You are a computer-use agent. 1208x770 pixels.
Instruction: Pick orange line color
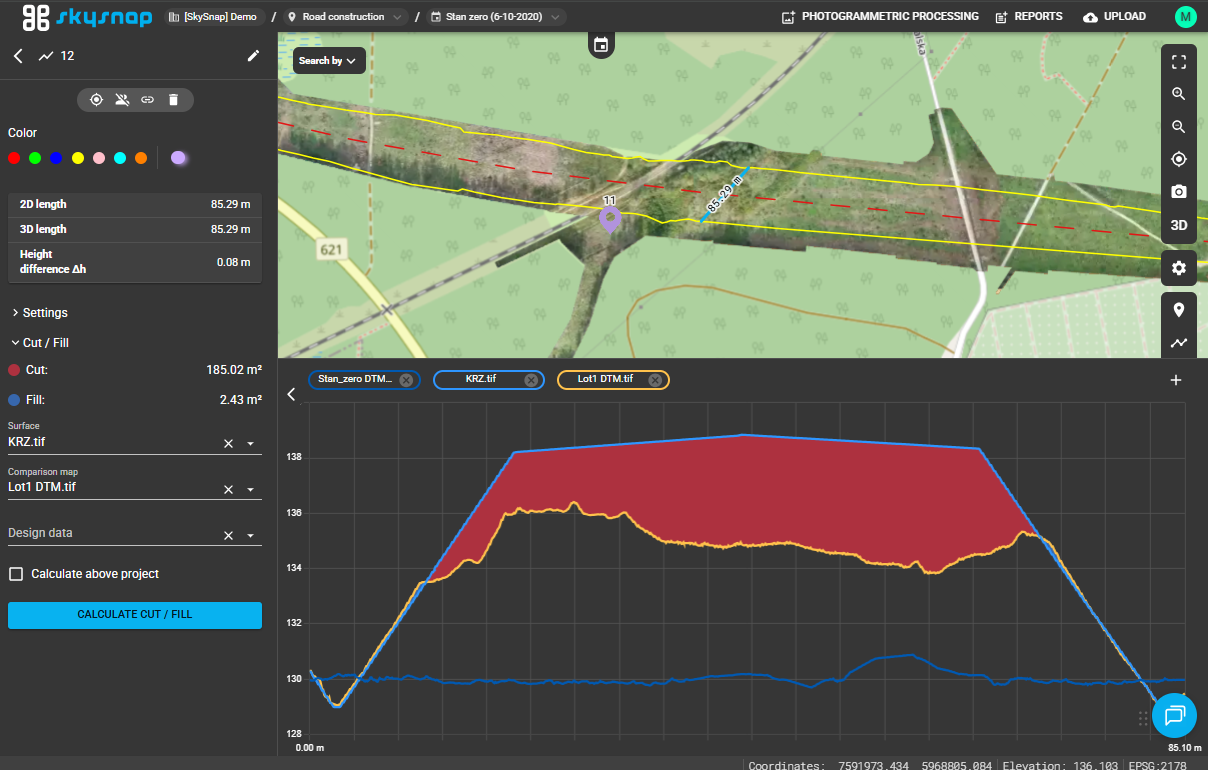click(x=141, y=158)
